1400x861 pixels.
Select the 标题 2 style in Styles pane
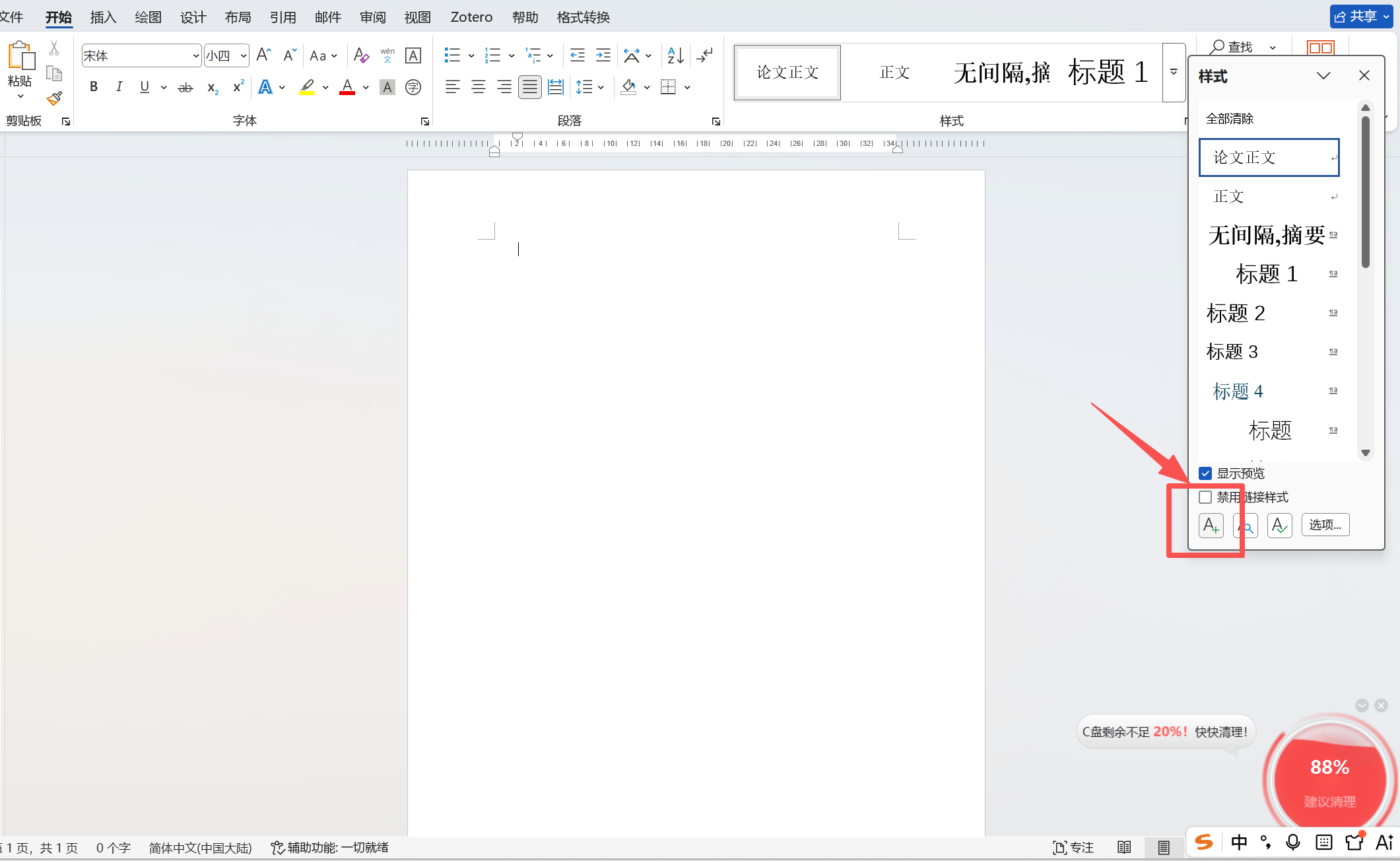pyautogui.click(x=1236, y=313)
